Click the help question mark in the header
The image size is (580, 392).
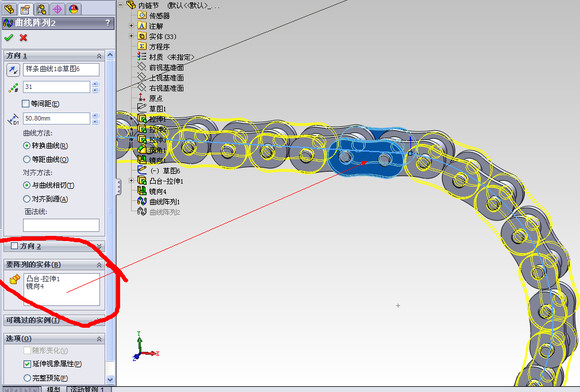[x=108, y=23]
